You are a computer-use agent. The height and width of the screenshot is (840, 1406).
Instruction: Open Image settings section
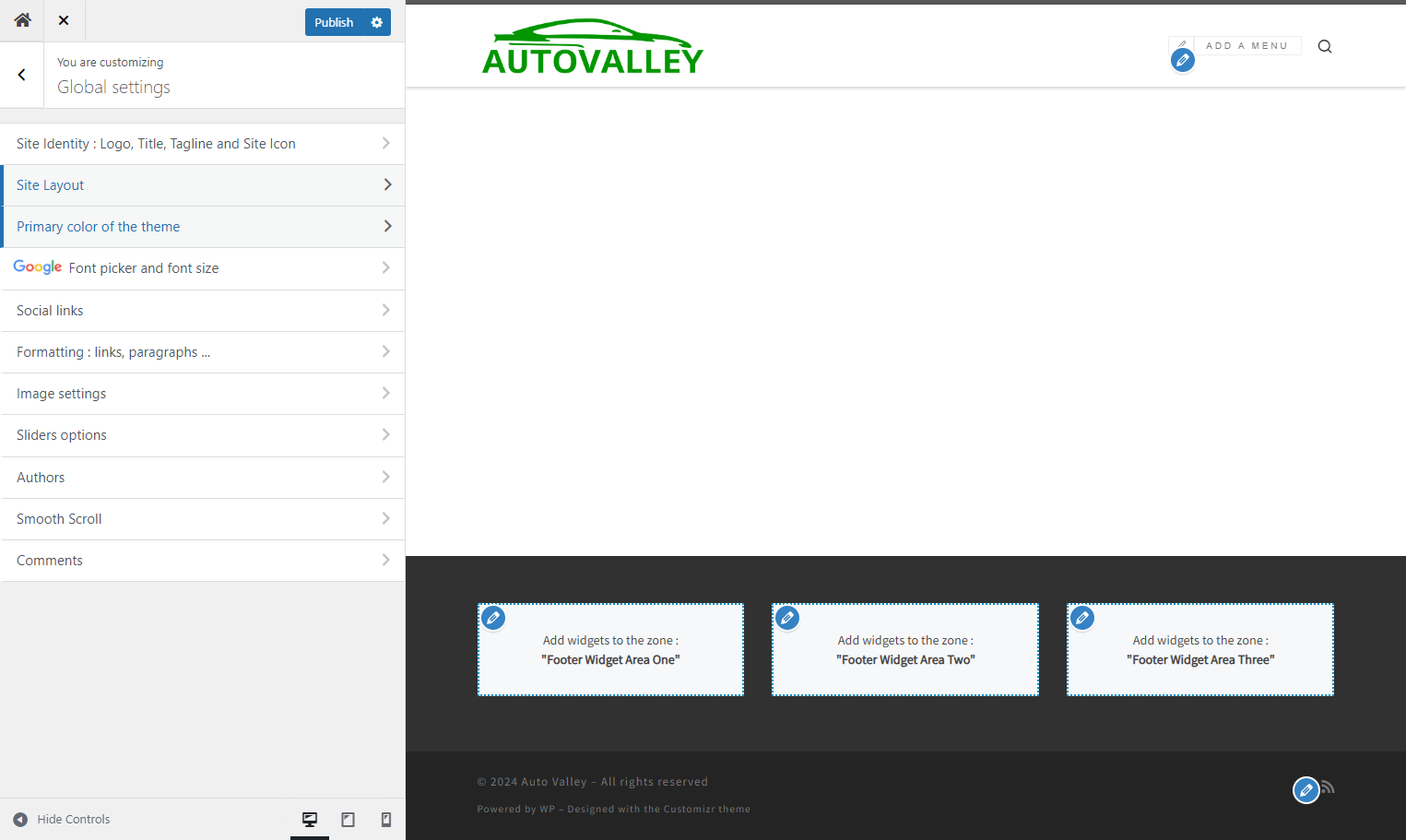click(x=203, y=394)
